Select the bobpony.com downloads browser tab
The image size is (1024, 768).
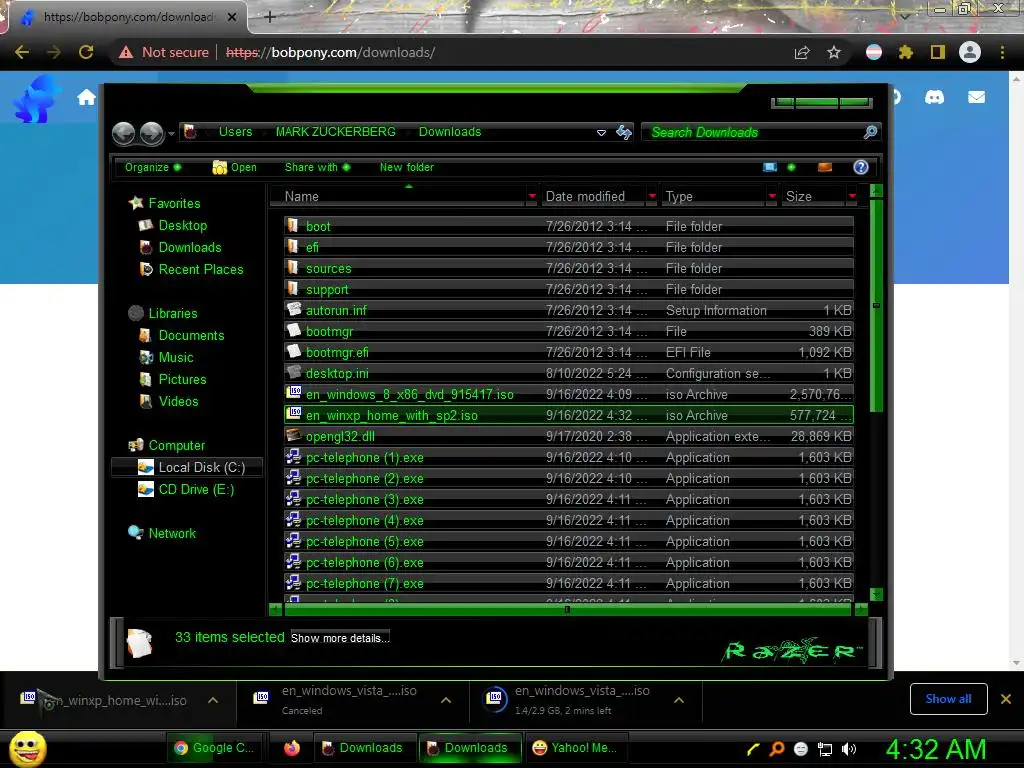[x=127, y=17]
